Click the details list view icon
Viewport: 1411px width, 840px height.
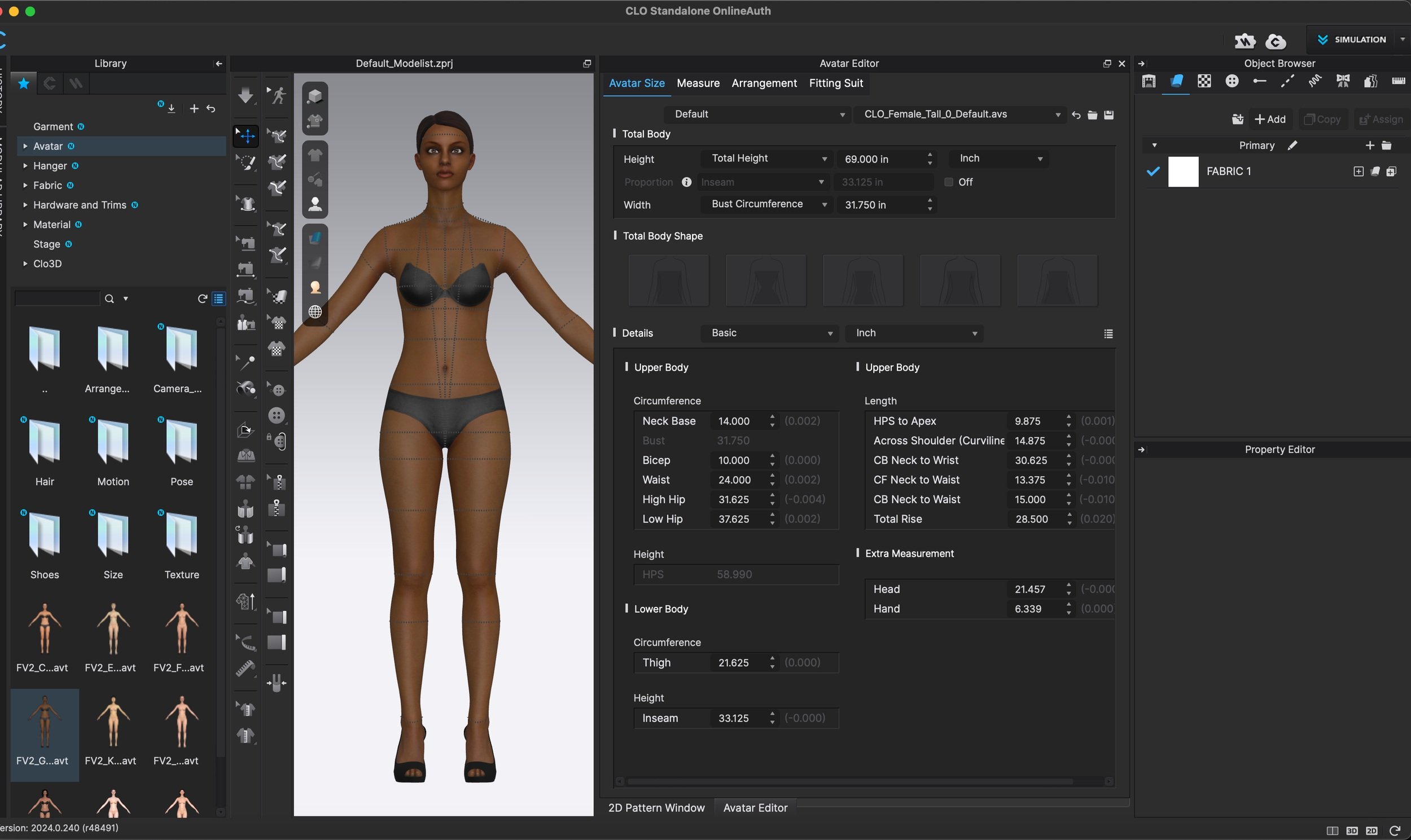point(1108,334)
